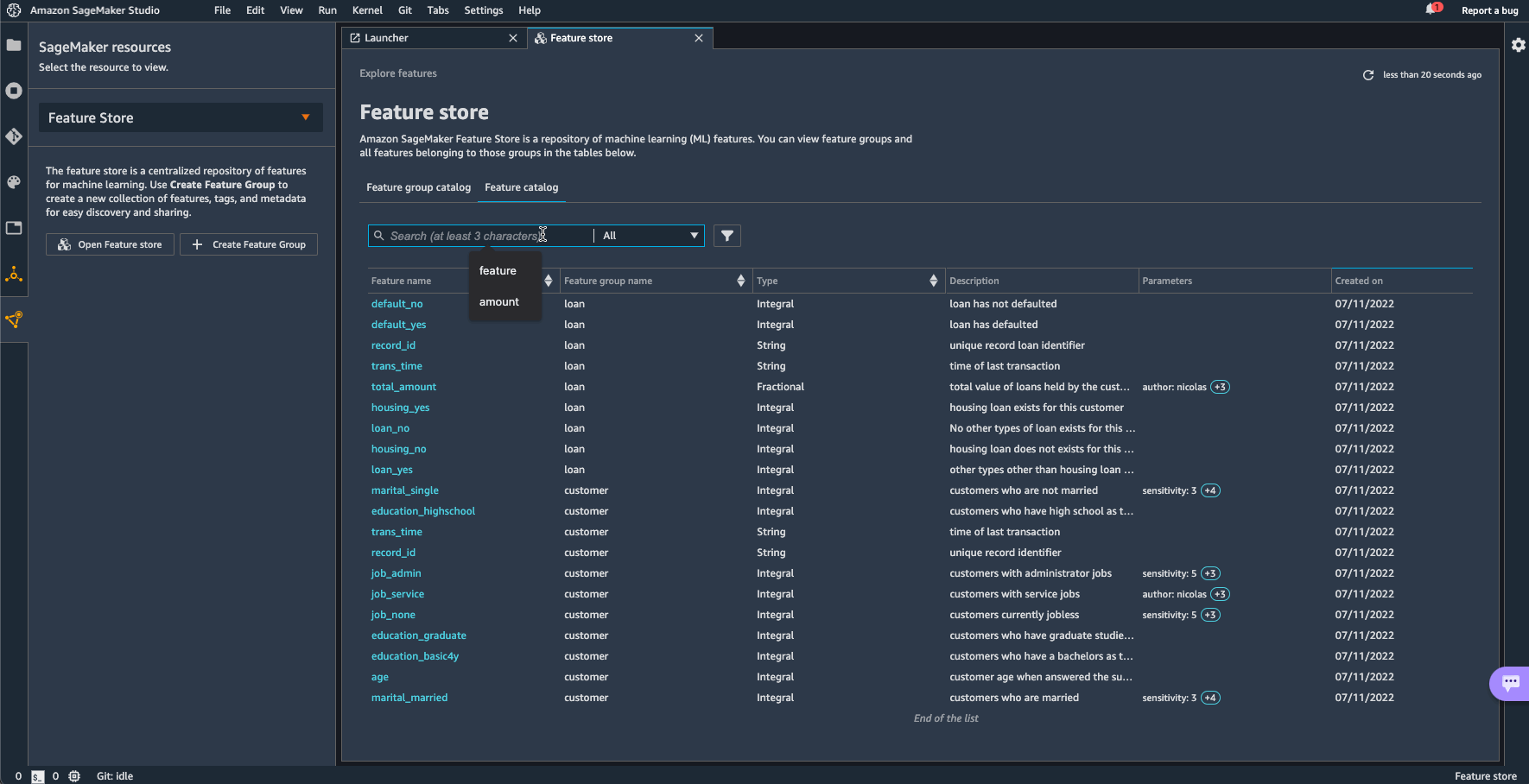Image resolution: width=1529 pixels, height=784 pixels.
Task: Open running terminals and kernels icon
Action: [14, 91]
